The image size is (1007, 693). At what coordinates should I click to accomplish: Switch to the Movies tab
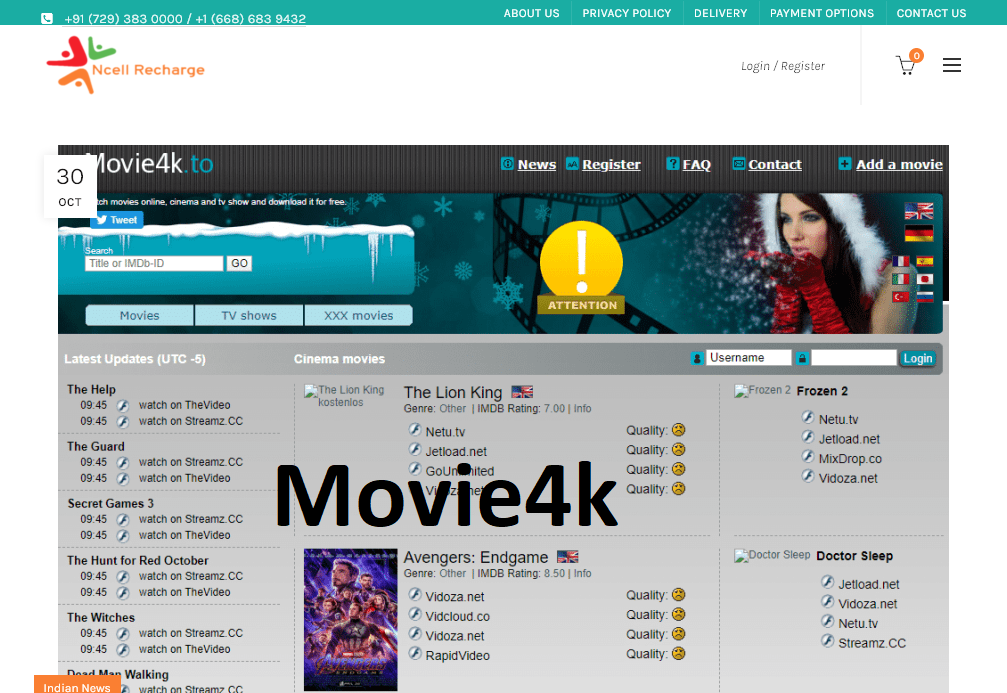click(139, 315)
